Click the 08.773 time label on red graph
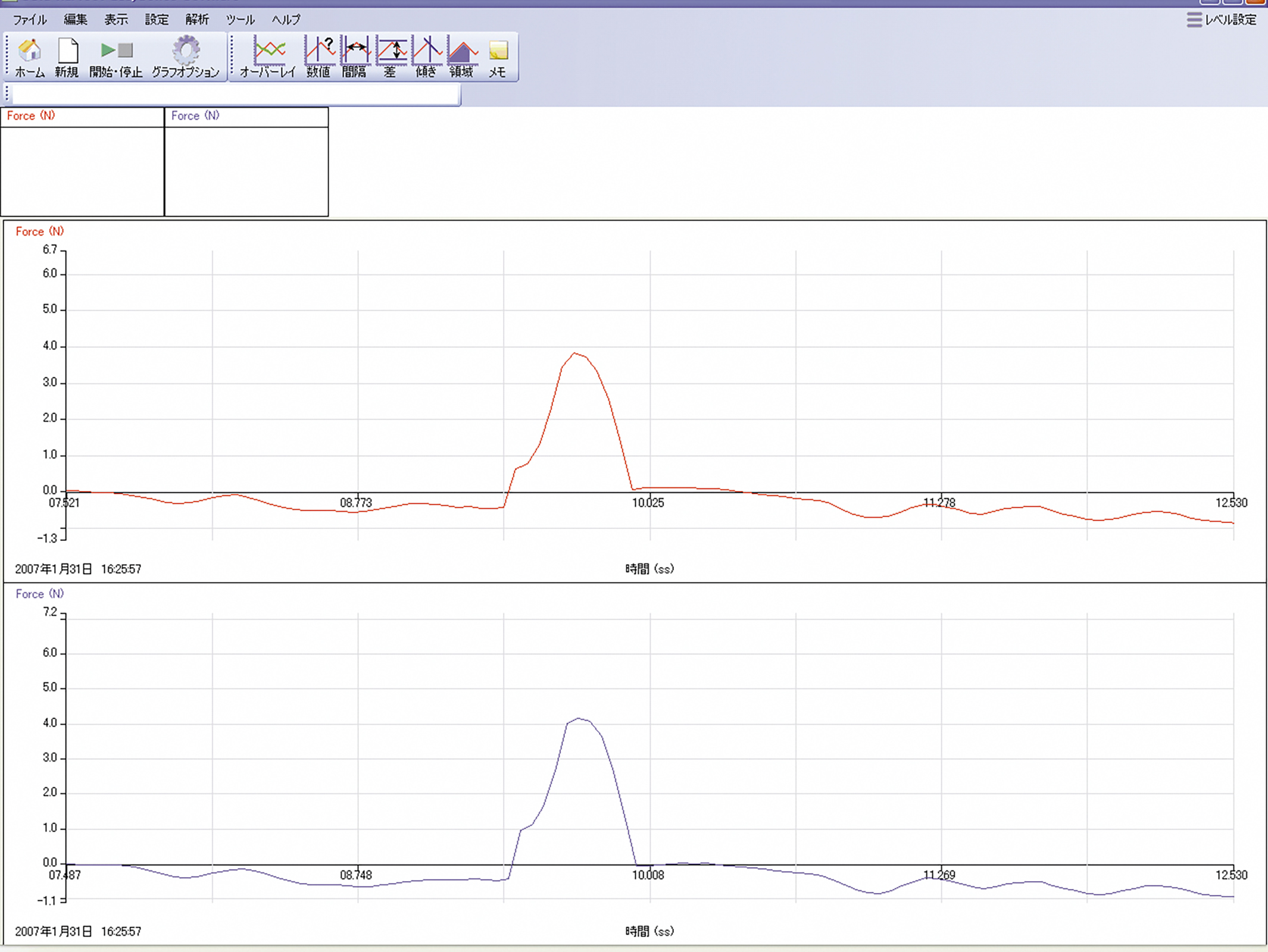 click(x=356, y=503)
